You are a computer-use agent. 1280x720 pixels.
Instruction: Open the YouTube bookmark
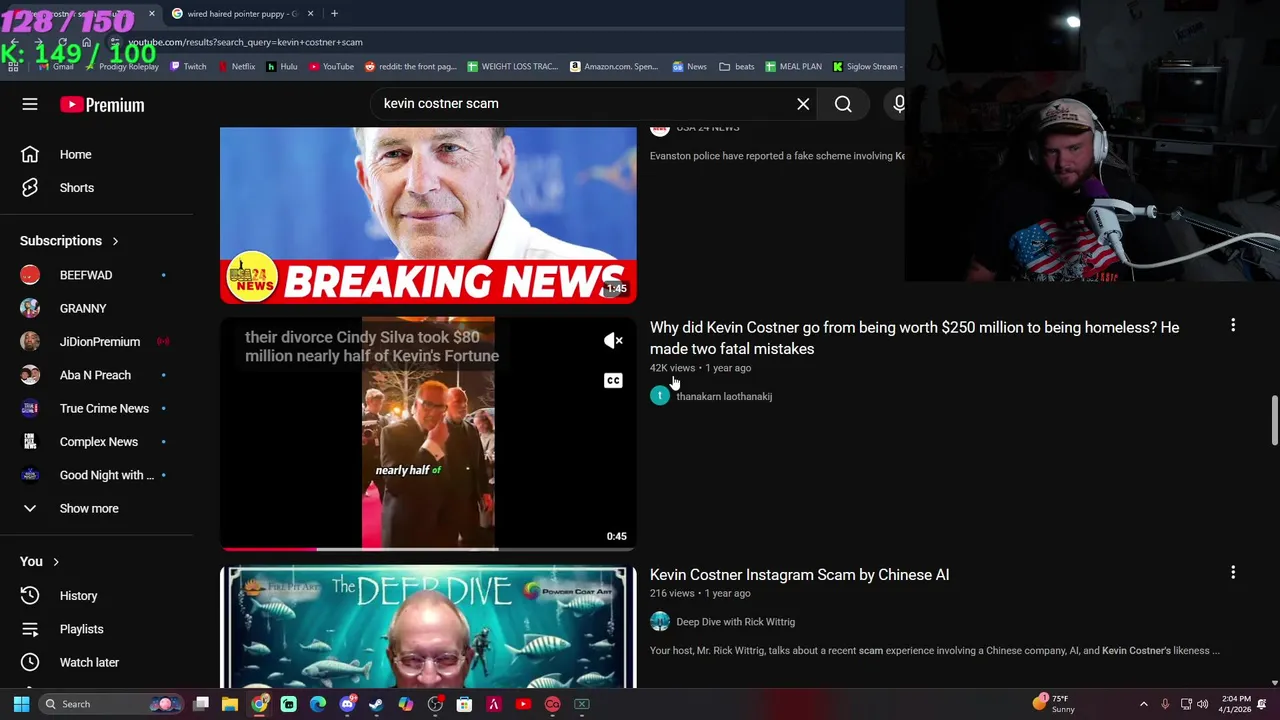pyautogui.click(x=331, y=67)
